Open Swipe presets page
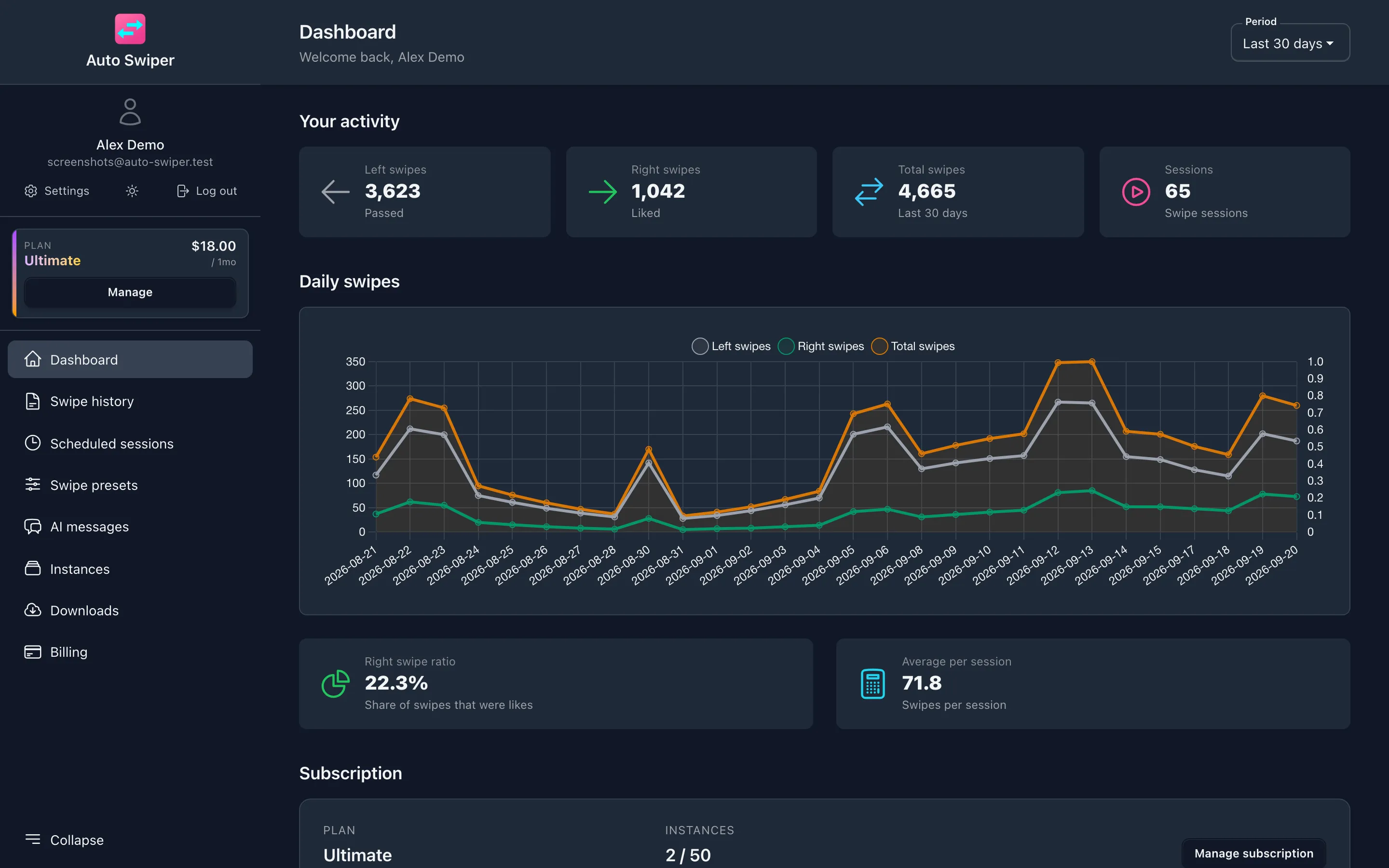Viewport: 1389px width, 868px height. click(130, 485)
